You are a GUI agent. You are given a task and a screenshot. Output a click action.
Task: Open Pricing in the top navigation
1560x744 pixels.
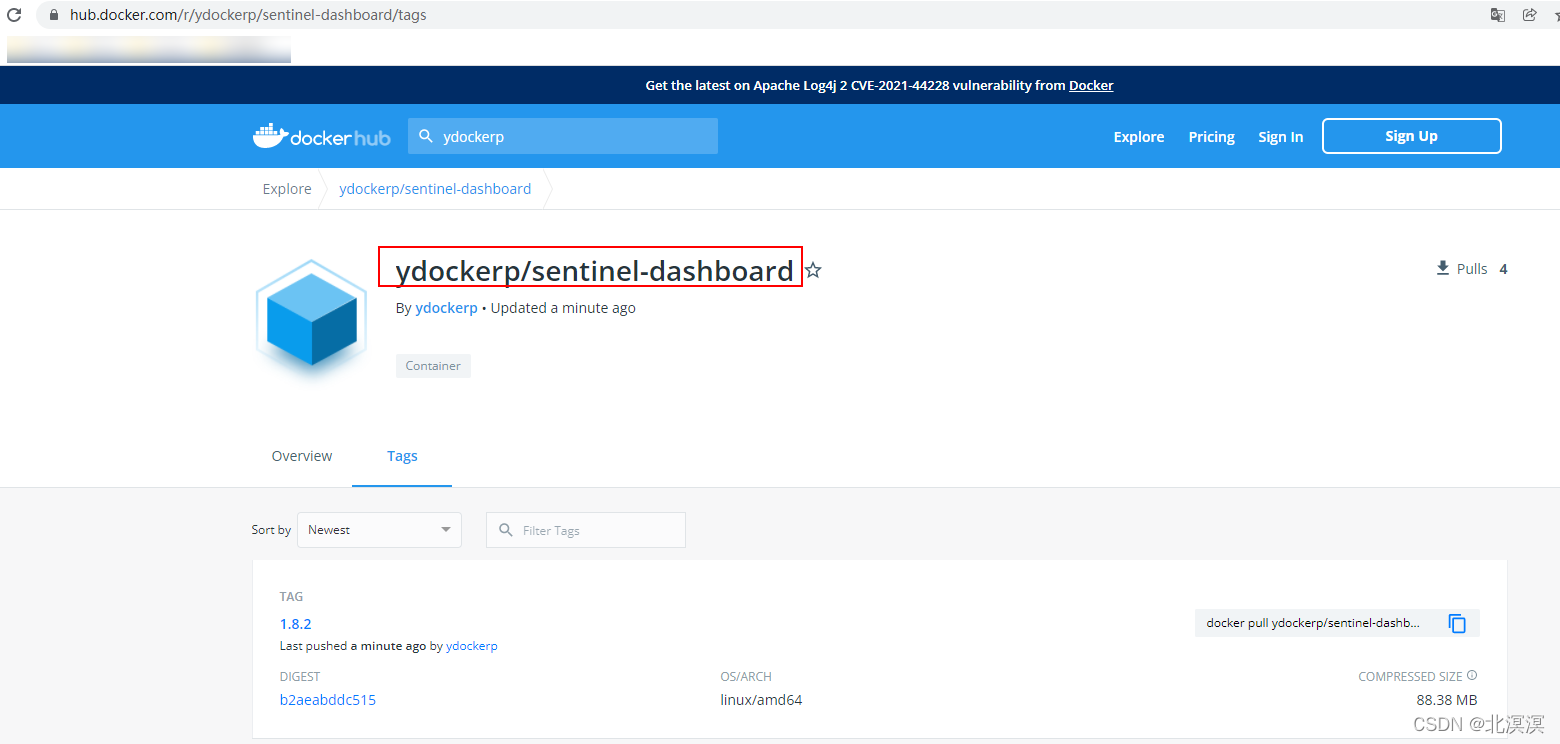[1211, 137]
